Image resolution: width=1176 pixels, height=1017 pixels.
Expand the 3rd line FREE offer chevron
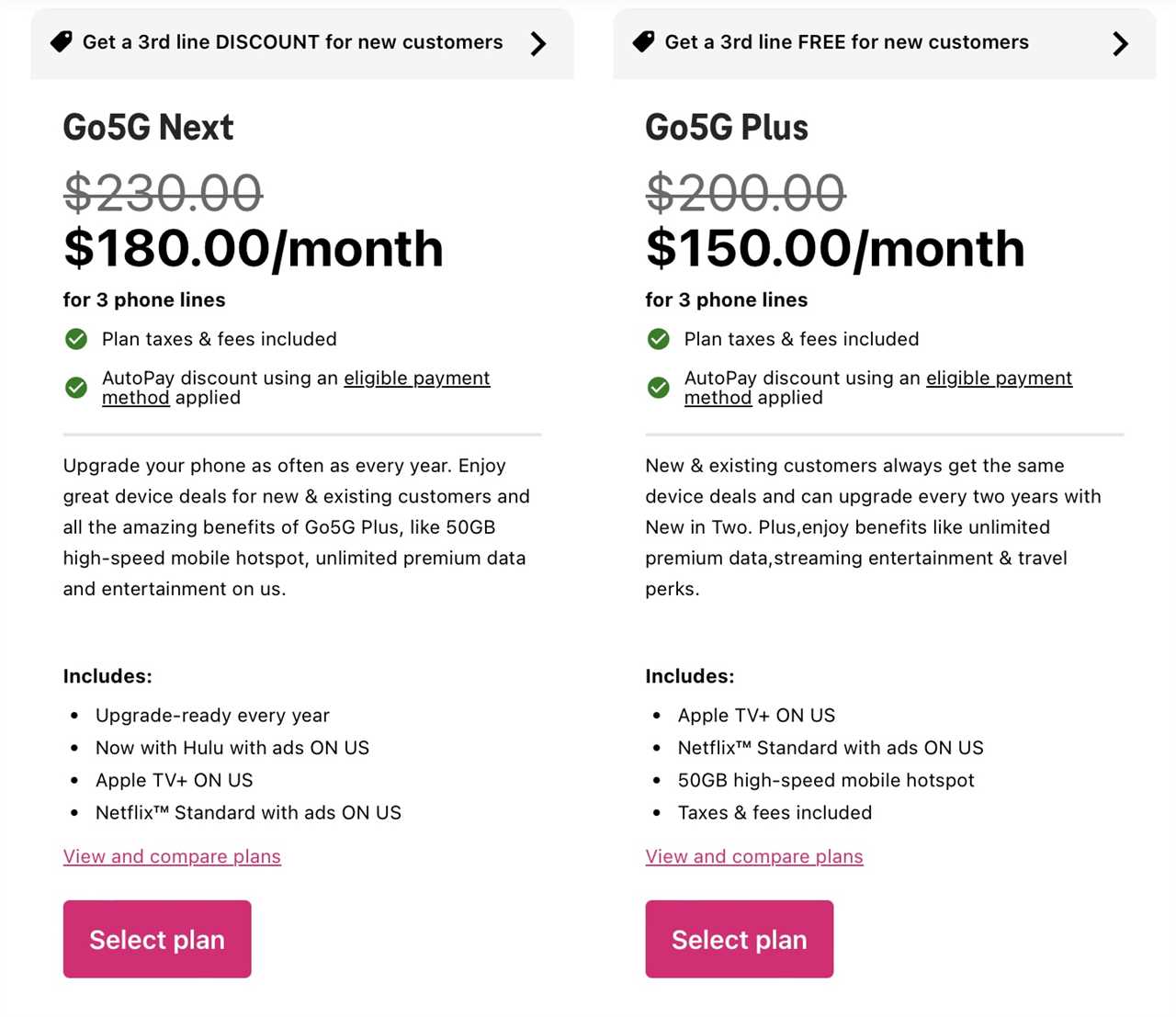[1120, 43]
